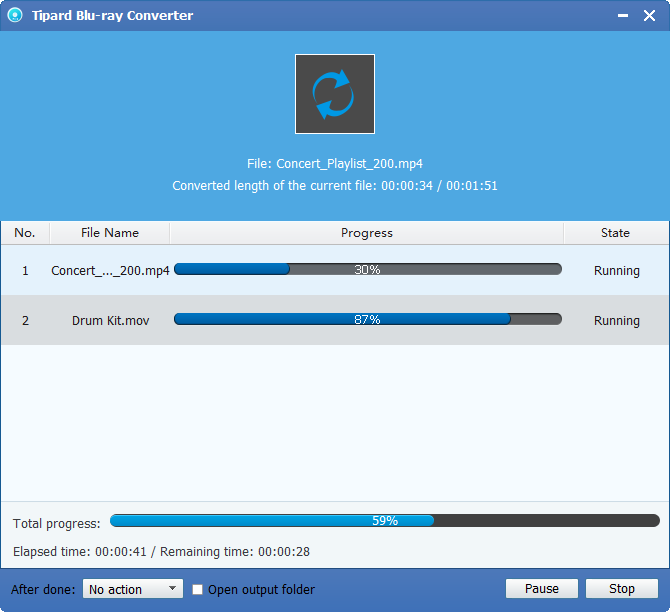This screenshot has width=670, height=612.
Task: Close the Tipard Blu-ray Converter window
Action: (x=649, y=16)
